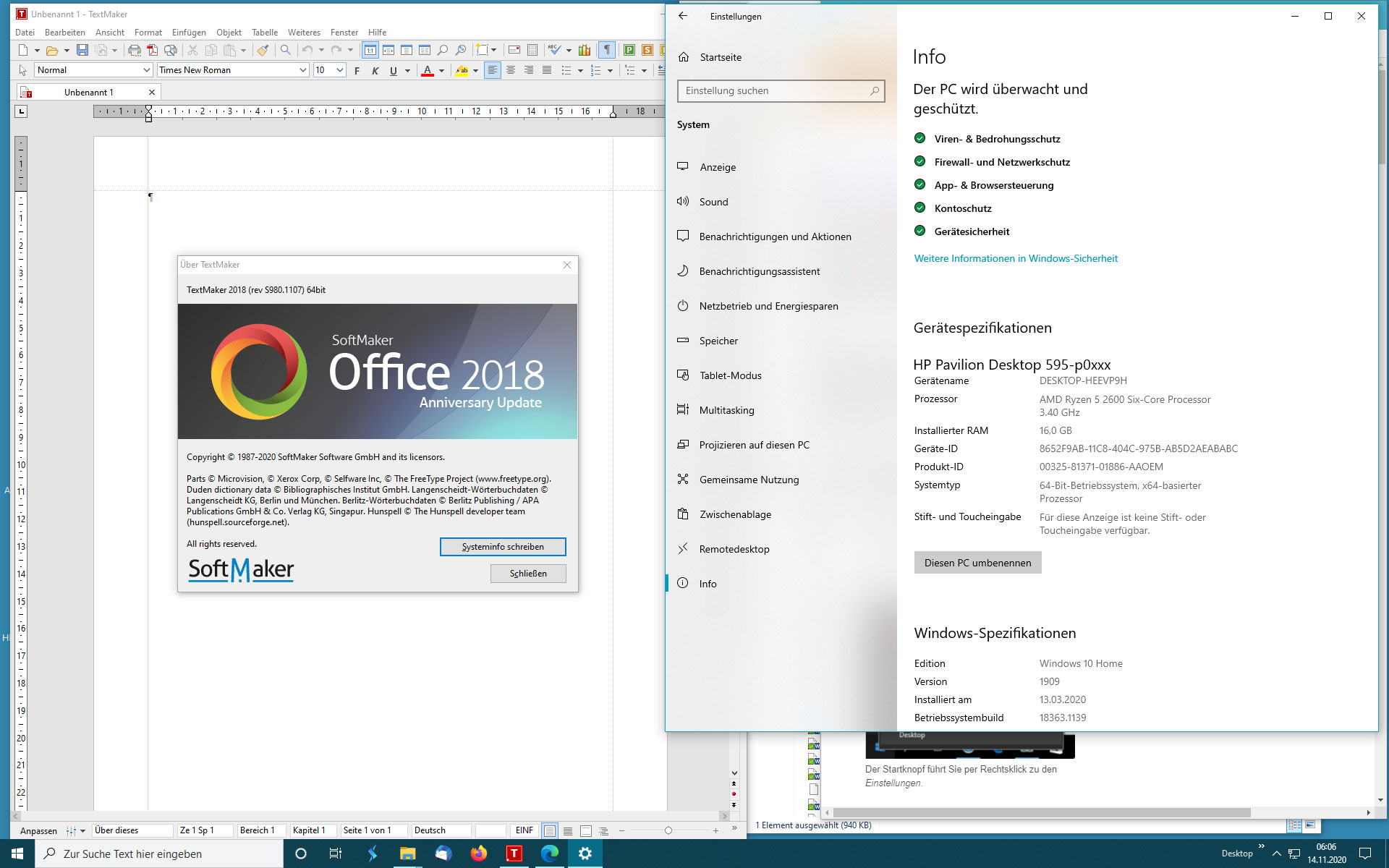Click the Underline U icon
Image resolution: width=1389 pixels, height=868 pixels.
click(394, 70)
